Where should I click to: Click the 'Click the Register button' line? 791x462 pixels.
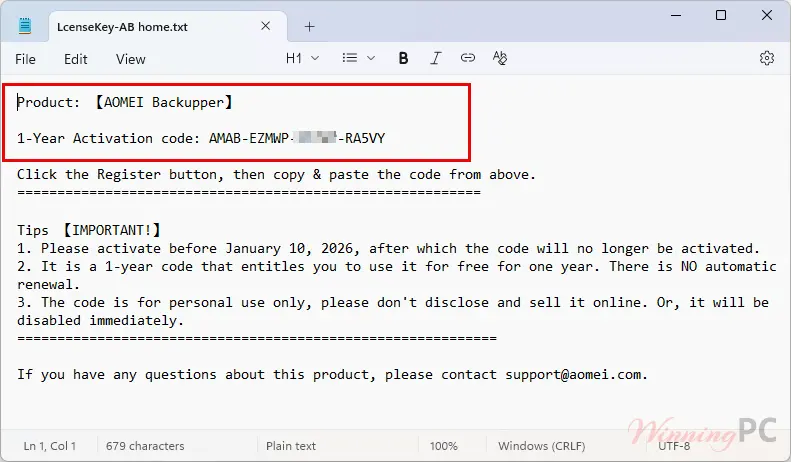pyautogui.click(x=276, y=175)
